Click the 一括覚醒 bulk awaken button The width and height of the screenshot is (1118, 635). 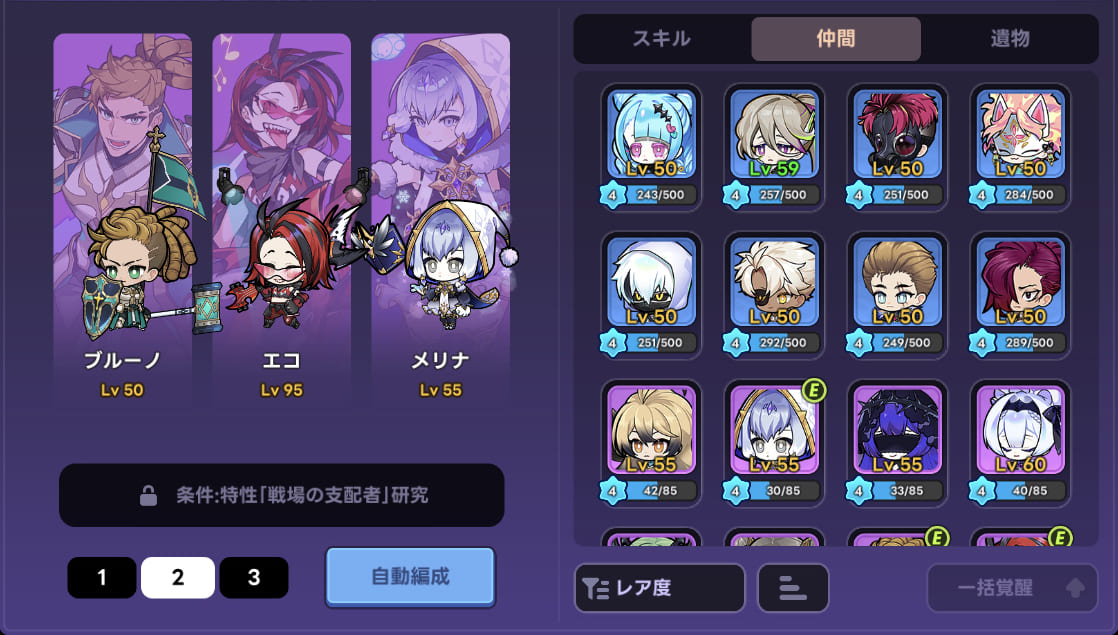[x=1012, y=588]
